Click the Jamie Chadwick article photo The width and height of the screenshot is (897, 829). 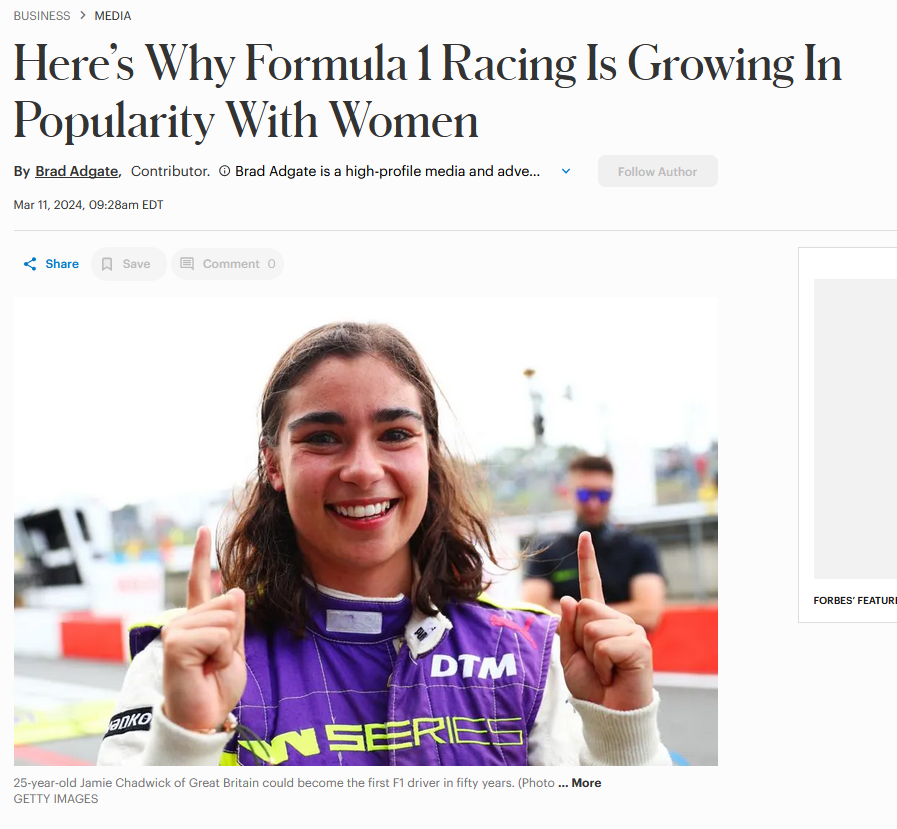365,531
